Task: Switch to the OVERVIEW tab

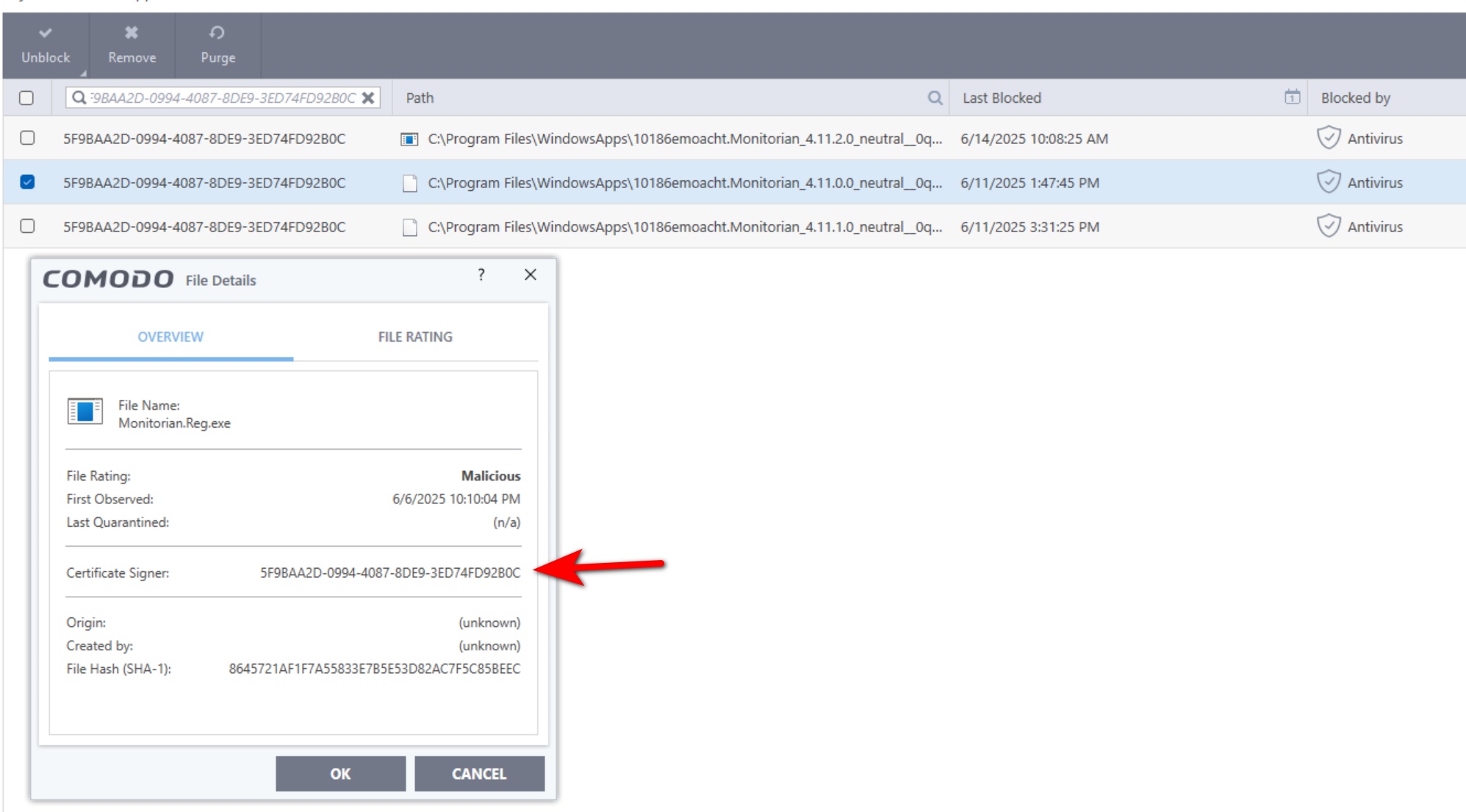Action: pos(170,337)
